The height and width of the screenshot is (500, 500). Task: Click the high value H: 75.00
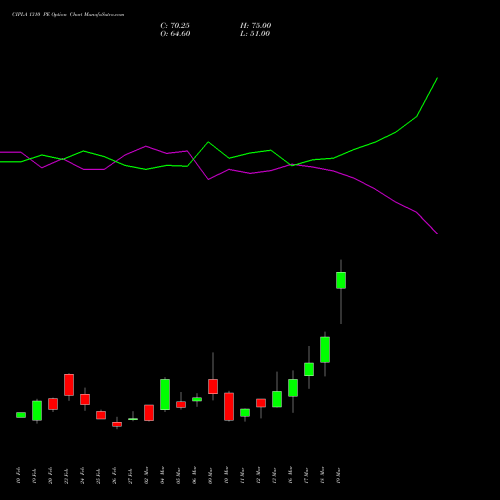coord(256,26)
